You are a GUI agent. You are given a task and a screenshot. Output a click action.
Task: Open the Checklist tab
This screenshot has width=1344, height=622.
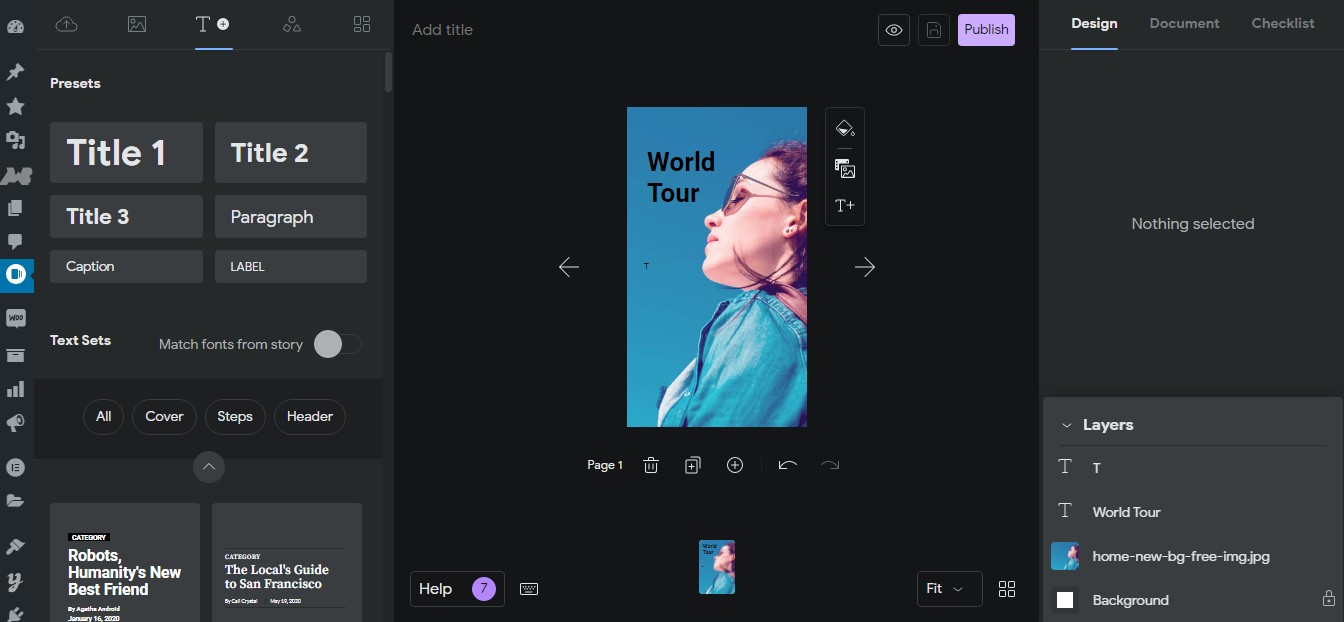pos(1282,23)
